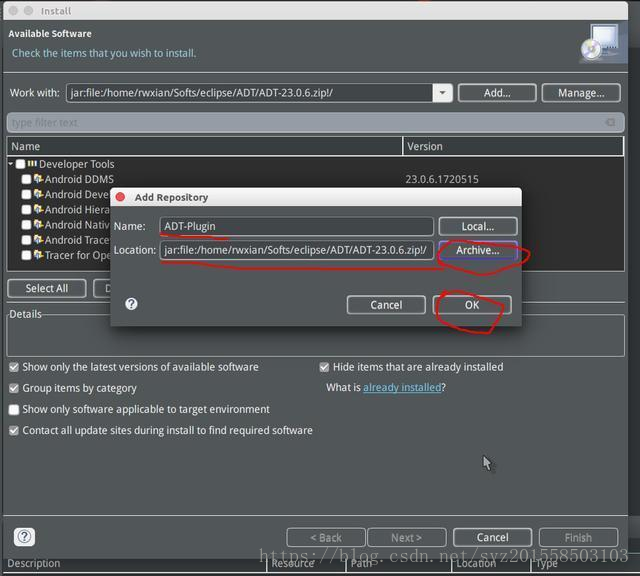640x576 pixels.
Task: Open Manage... software sites
Action: coord(581,93)
